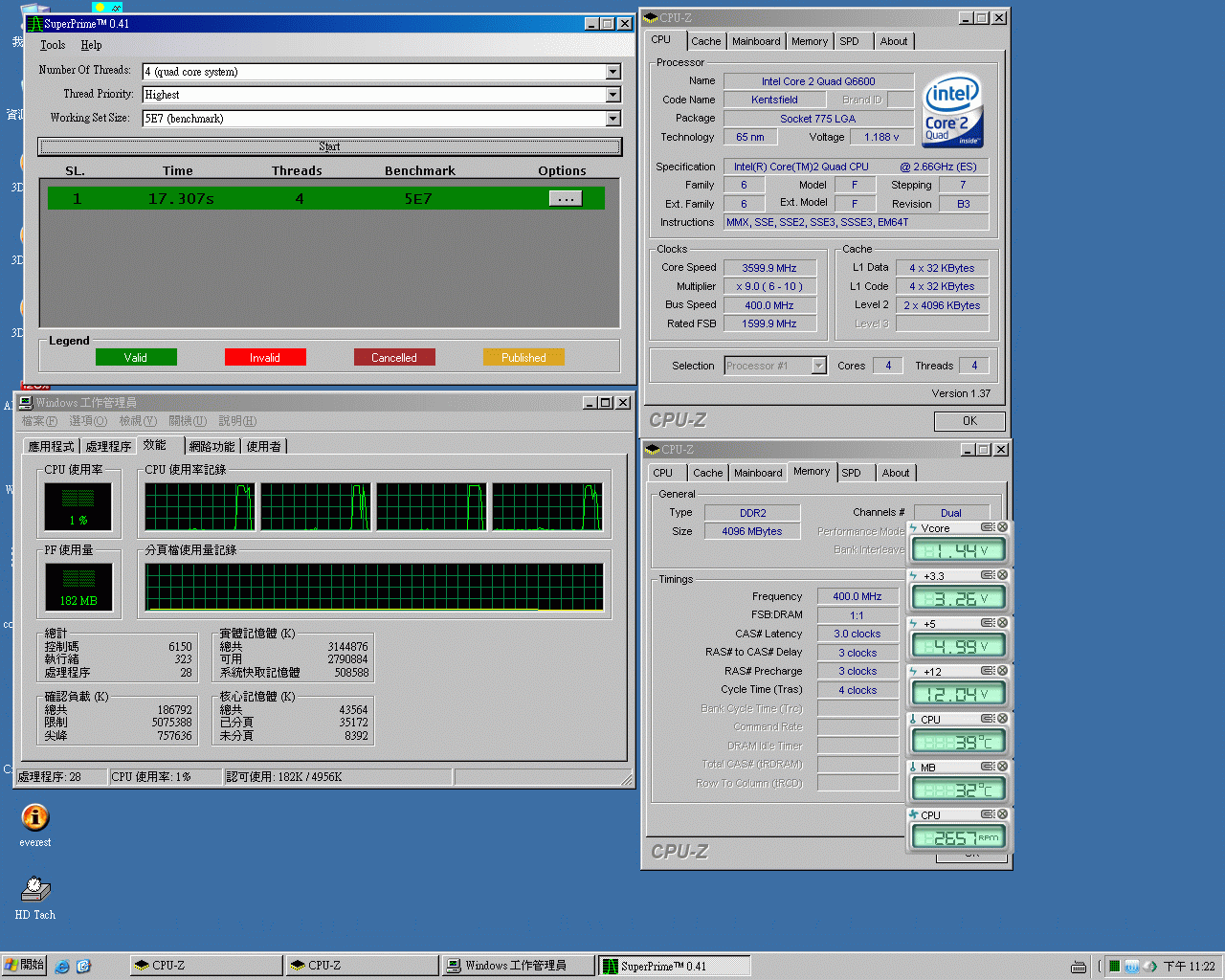
Task: Open settings of the +5 voltage gadget
Action: click(x=988, y=623)
